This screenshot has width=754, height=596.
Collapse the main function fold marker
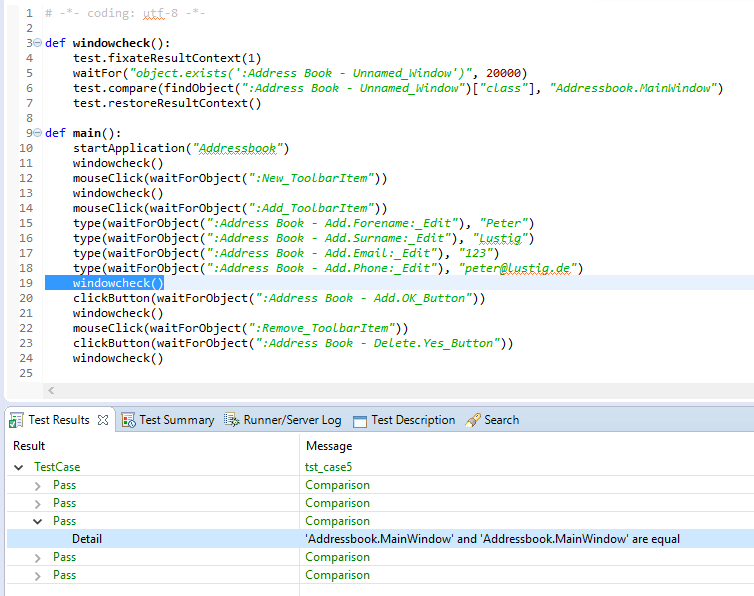point(37,133)
